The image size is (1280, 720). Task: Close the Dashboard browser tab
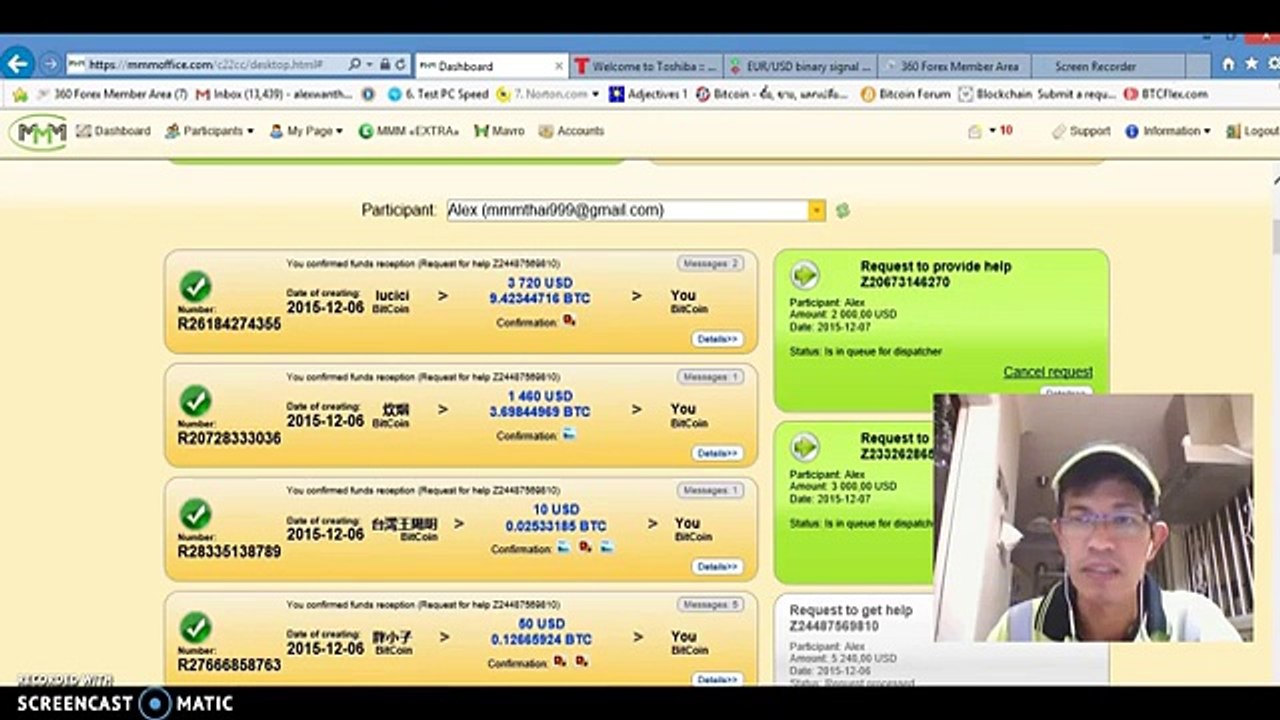pyautogui.click(x=559, y=66)
